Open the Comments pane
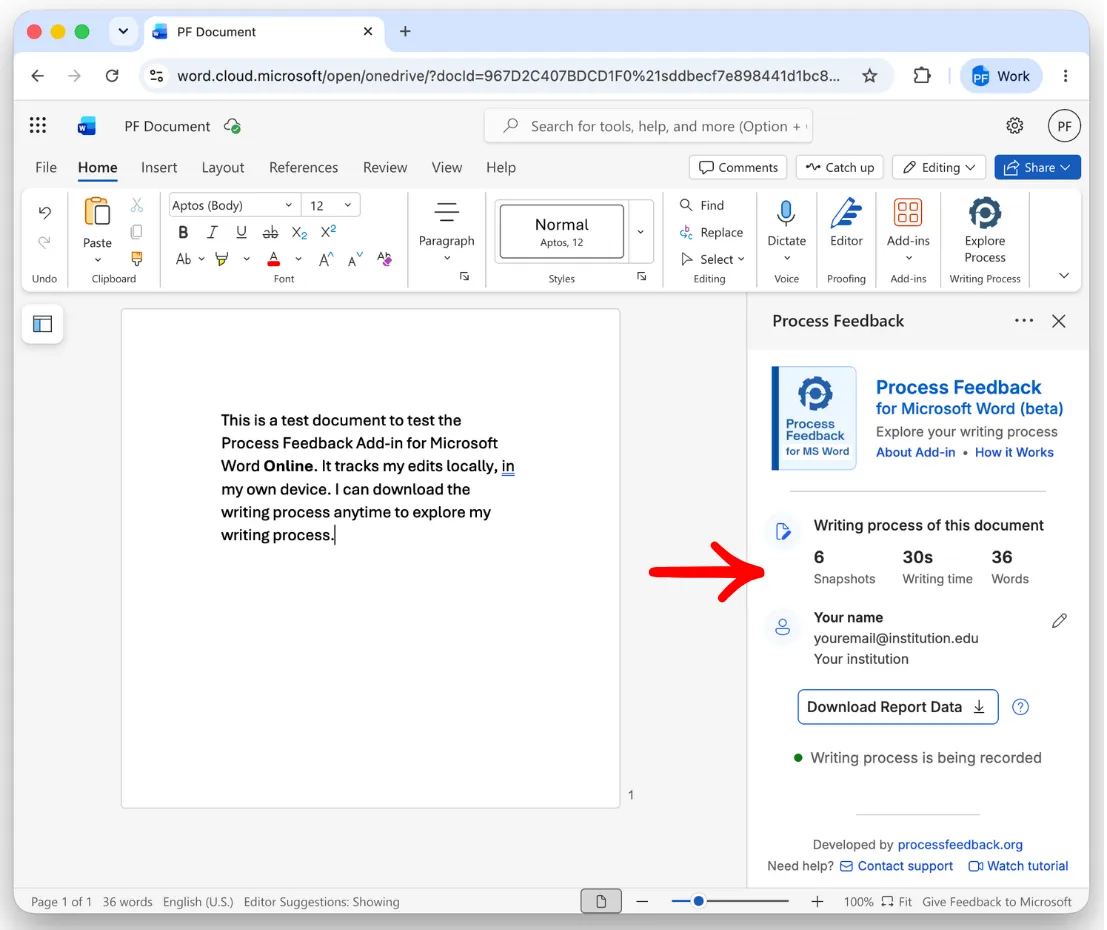The height and width of the screenshot is (930, 1107). coord(738,167)
